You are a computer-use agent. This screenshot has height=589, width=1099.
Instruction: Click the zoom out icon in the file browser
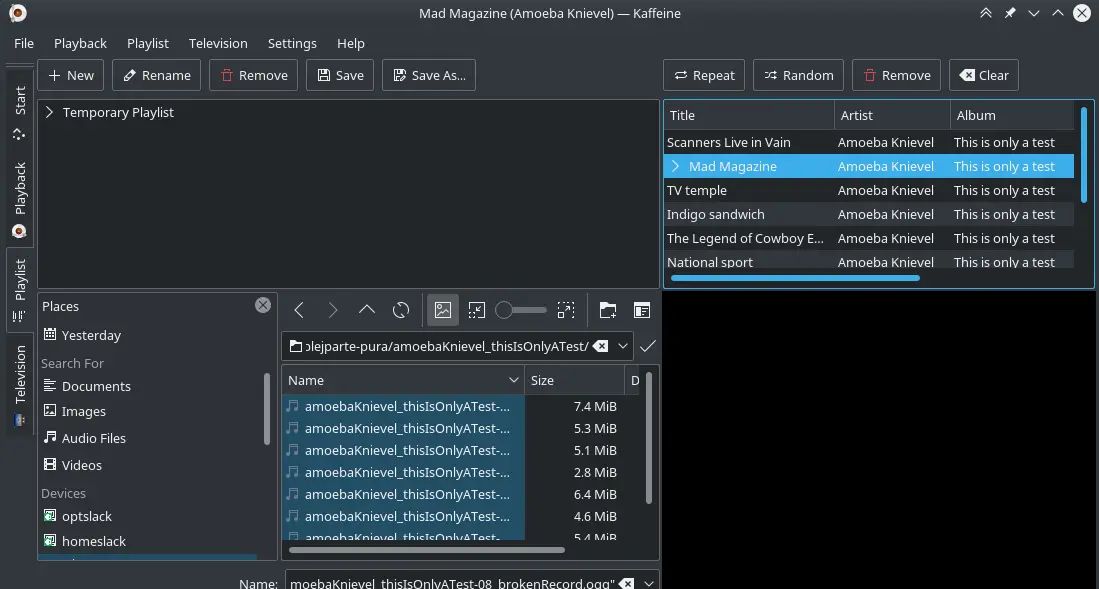(477, 310)
